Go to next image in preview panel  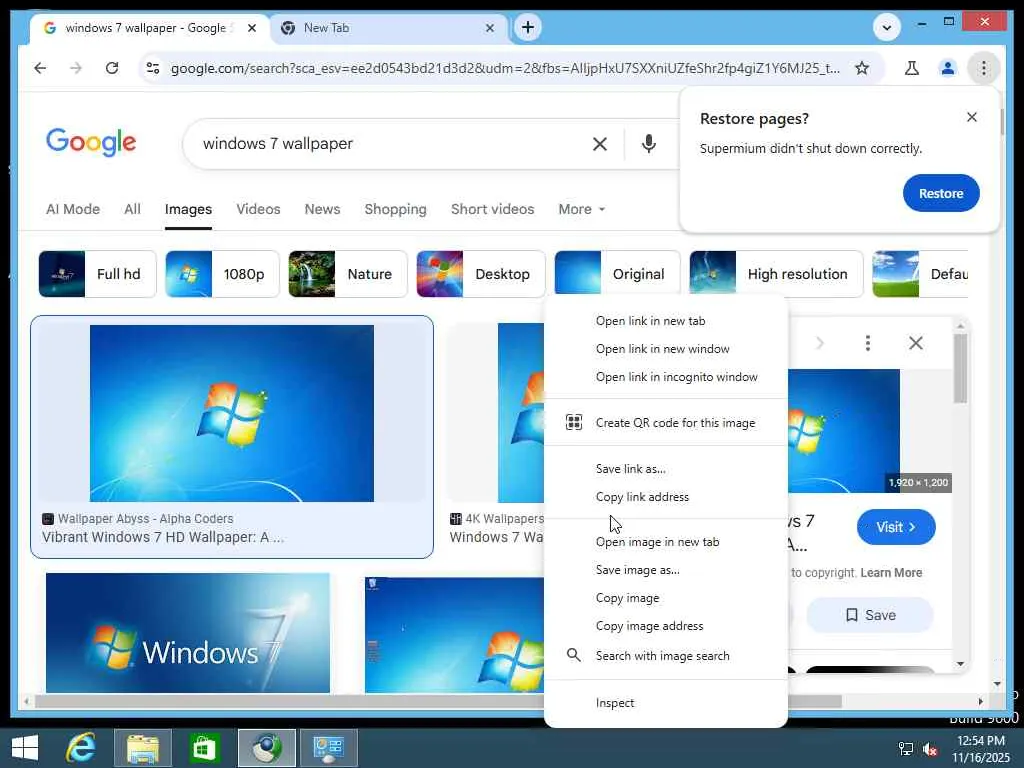(x=820, y=343)
